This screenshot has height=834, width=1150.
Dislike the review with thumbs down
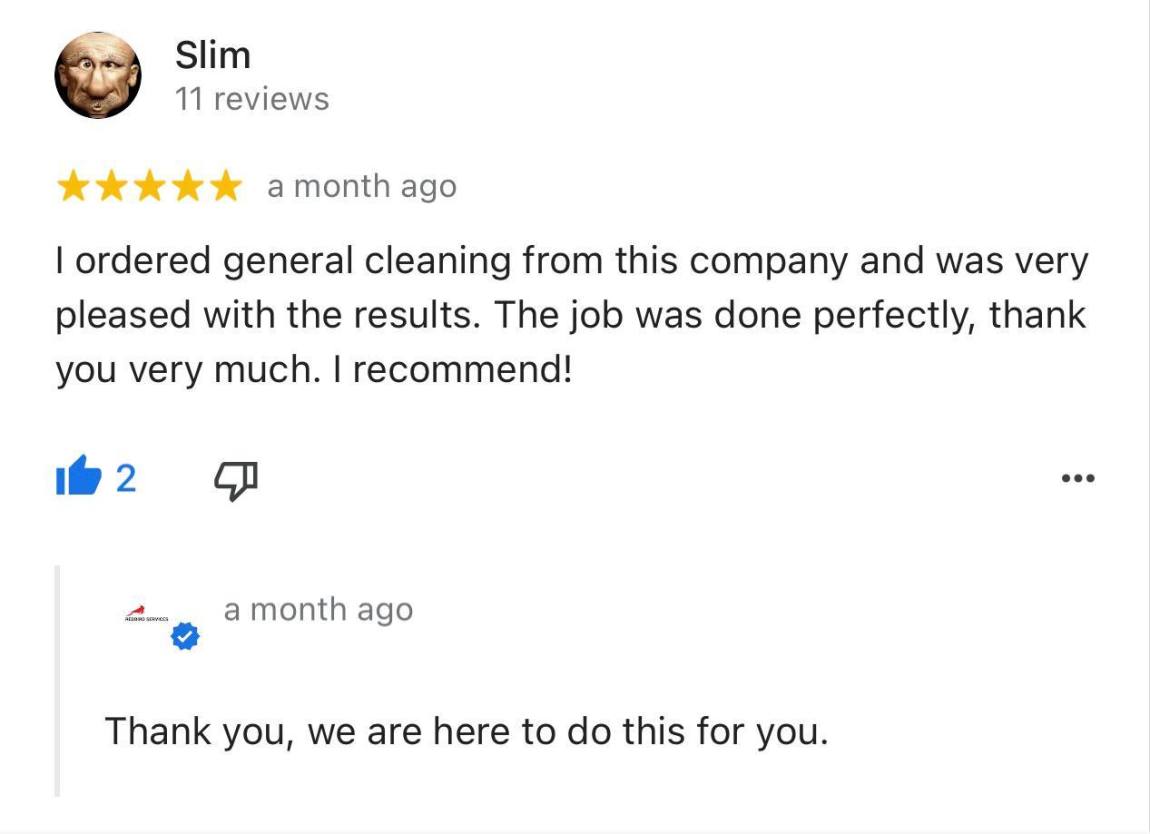pyautogui.click(x=237, y=480)
